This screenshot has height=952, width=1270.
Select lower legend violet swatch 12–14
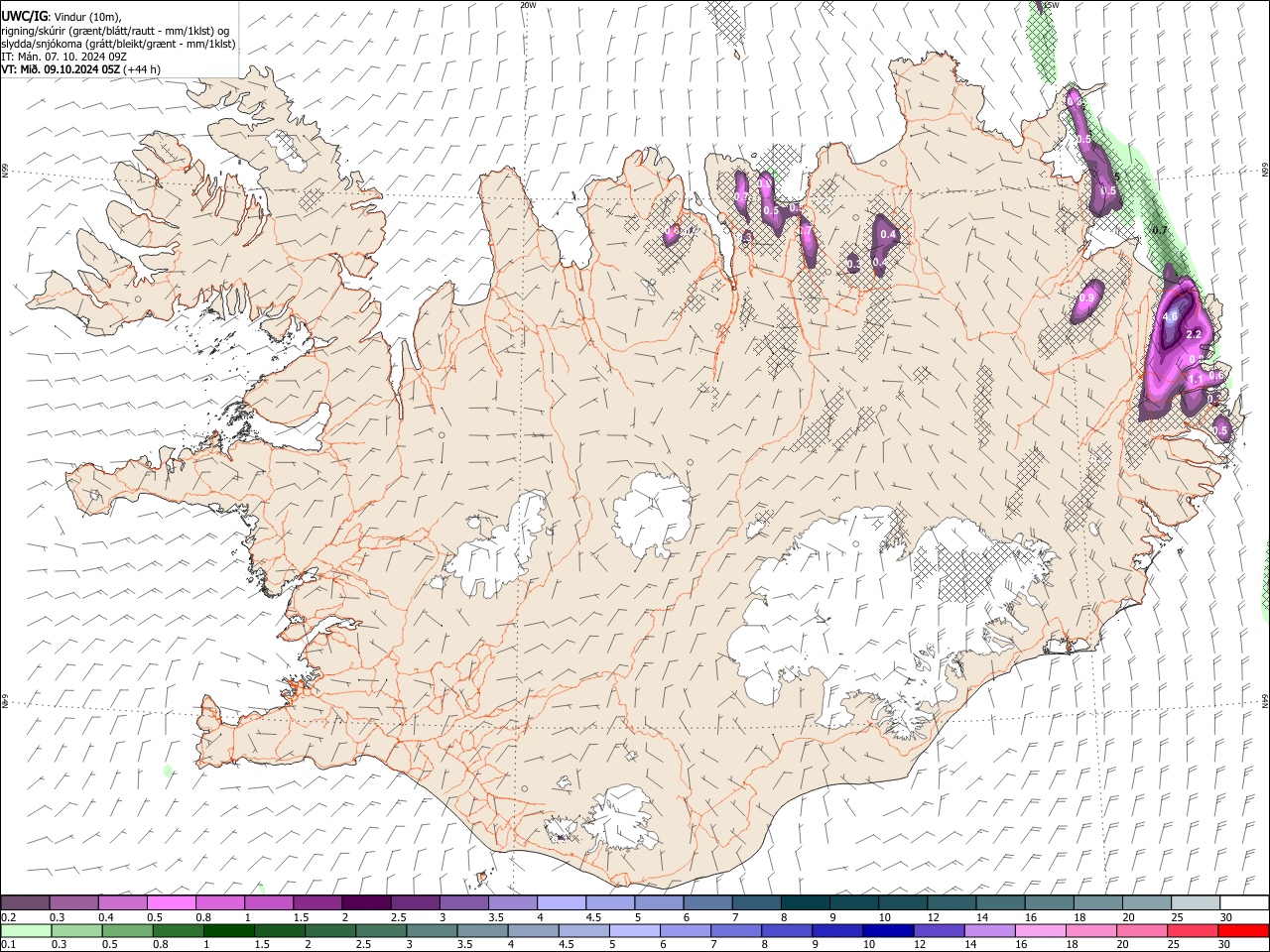pos(939,931)
